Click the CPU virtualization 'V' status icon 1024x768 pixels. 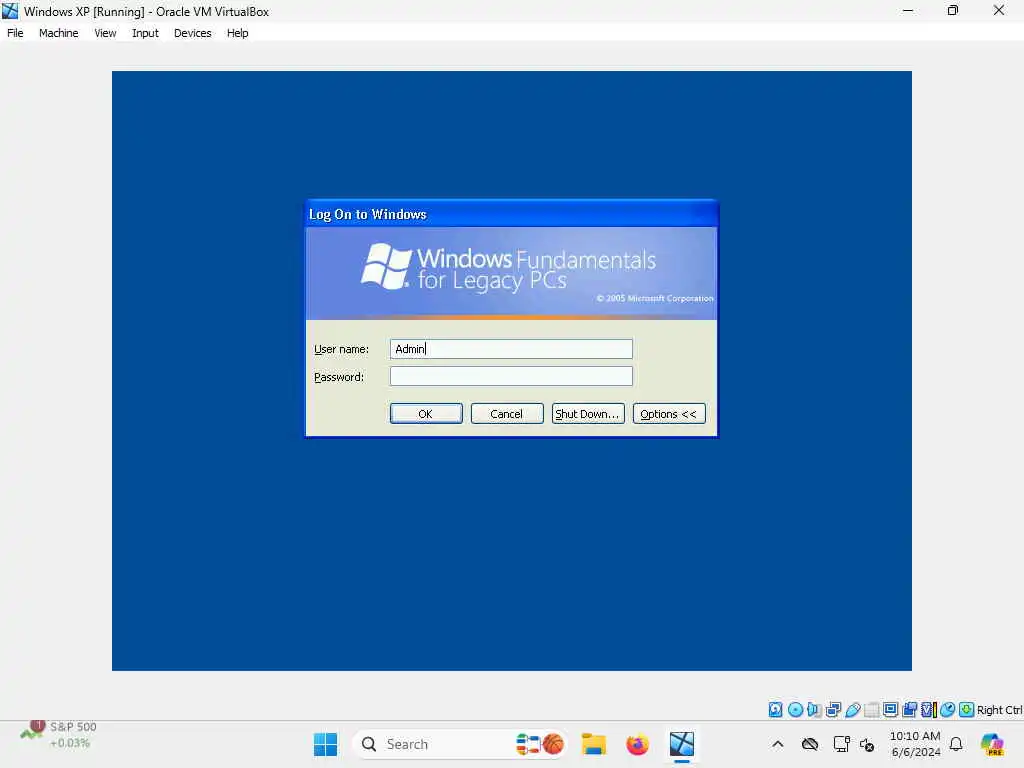click(928, 709)
